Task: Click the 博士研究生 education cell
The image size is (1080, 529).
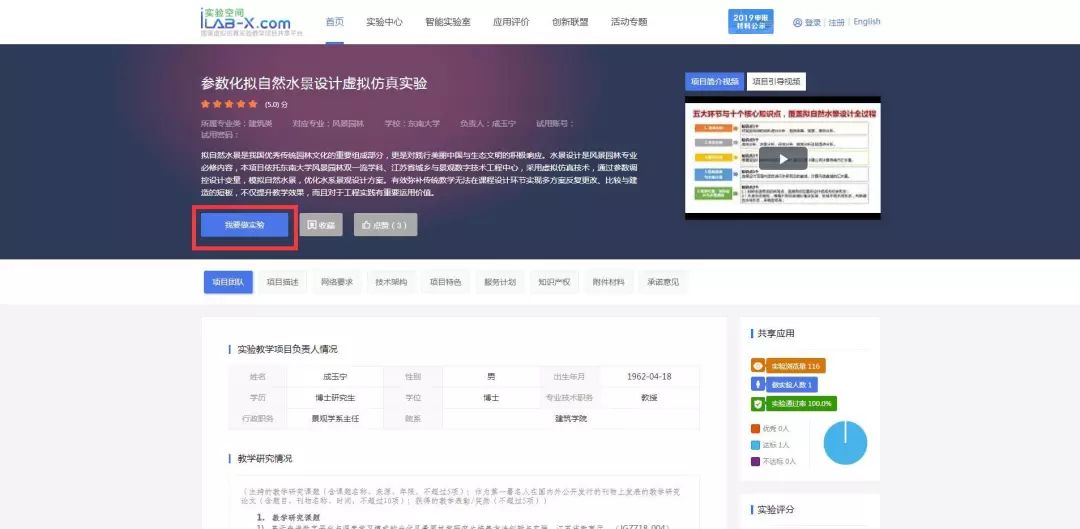Action: click(335, 397)
